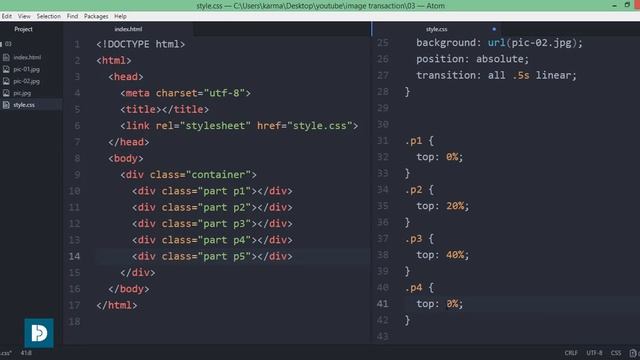Click the CRLF line ending indicator

(x=571, y=353)
